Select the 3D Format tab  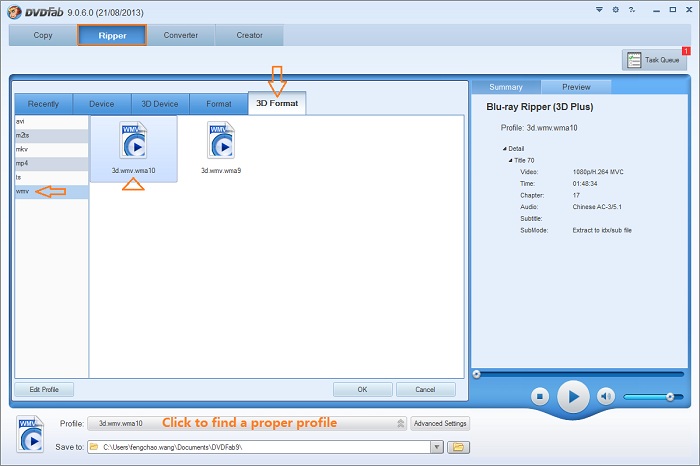pos(277,103)
